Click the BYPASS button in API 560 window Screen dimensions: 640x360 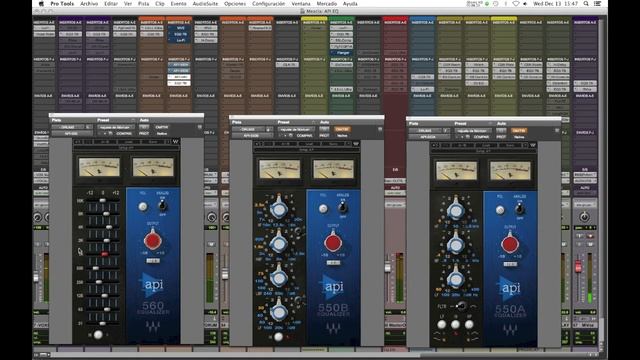pos(162,127)
